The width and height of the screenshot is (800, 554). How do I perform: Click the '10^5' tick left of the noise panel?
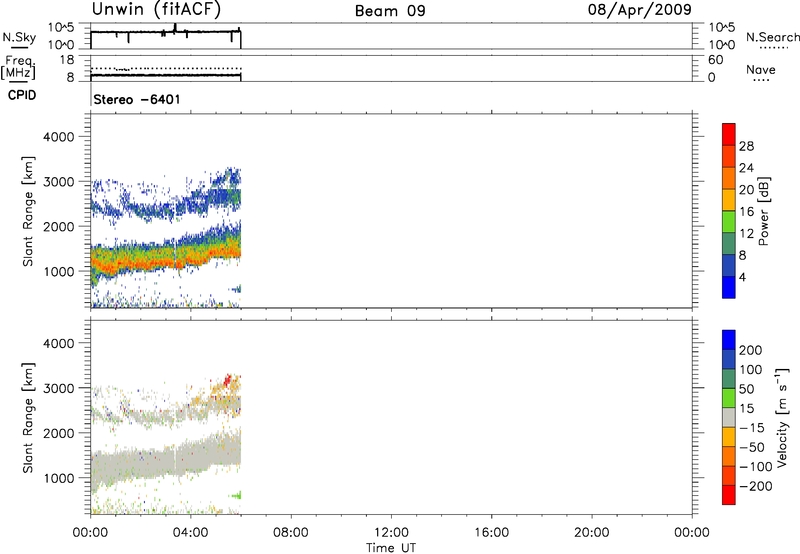tap(61, 28)
